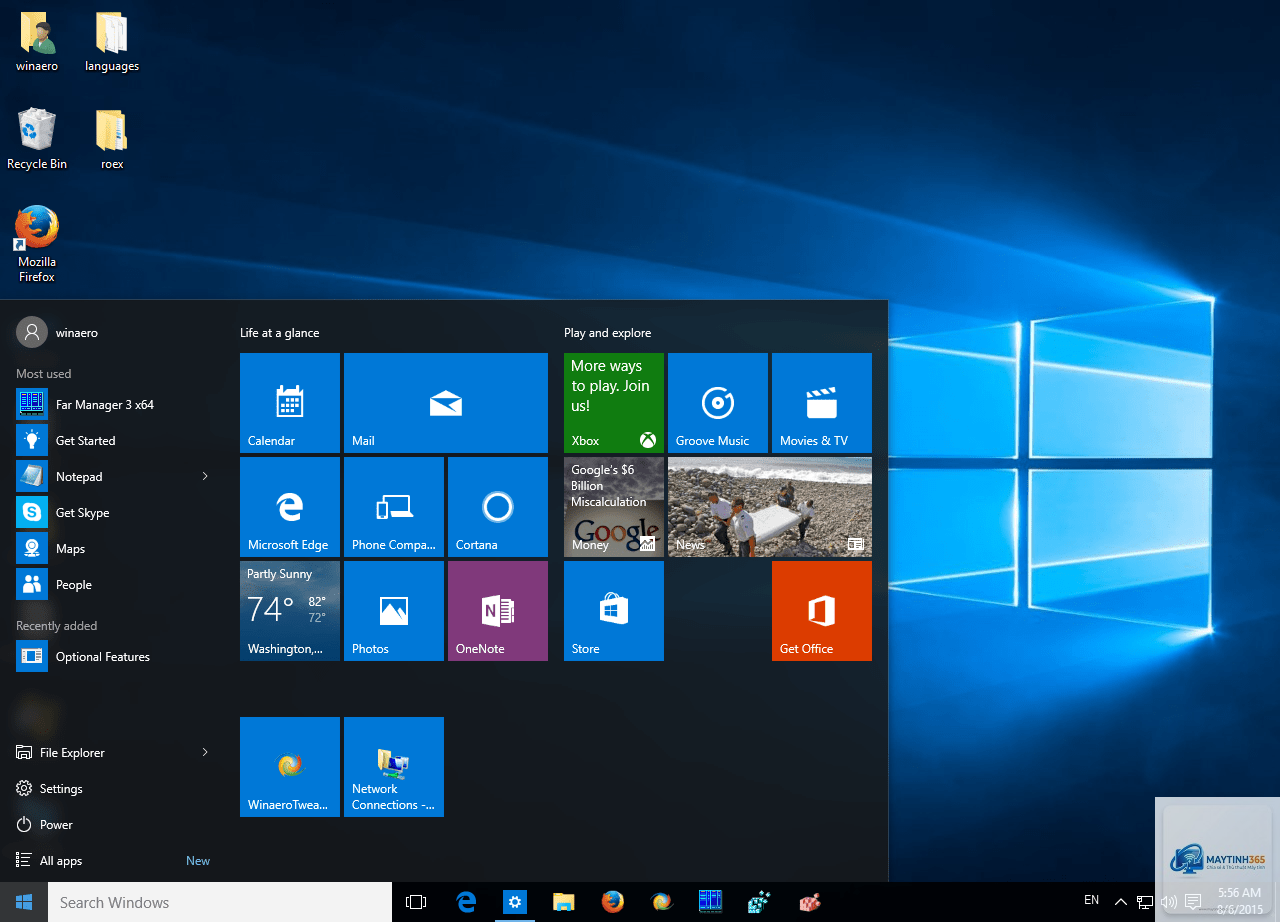Expand the Notepad jump list arrow
This screenshot has width=1280, height=922.
point(205,476)
